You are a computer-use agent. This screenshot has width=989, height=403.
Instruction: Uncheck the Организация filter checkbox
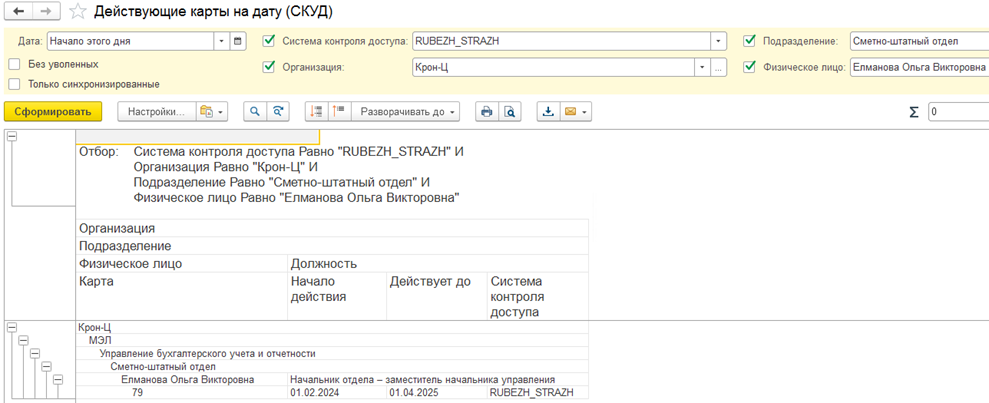268,68
